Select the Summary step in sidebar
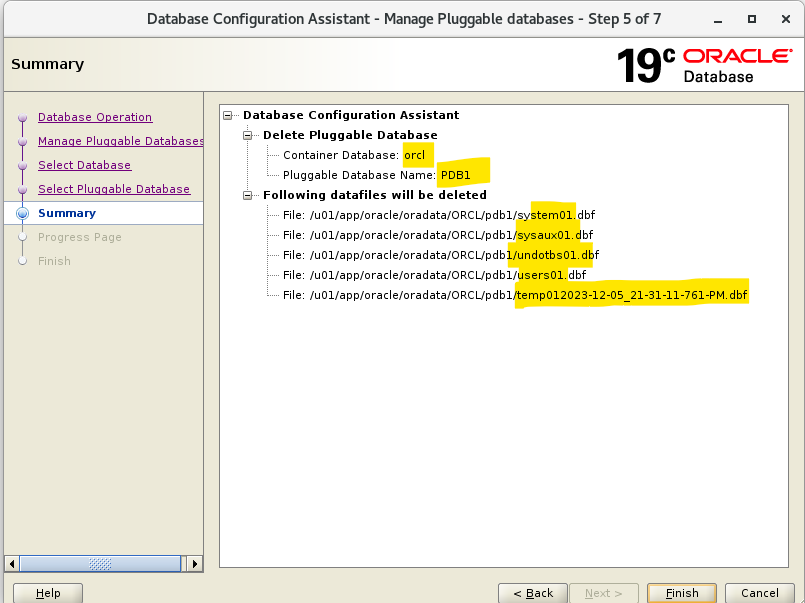The image size is (805, 603). (x=67, y=213)
